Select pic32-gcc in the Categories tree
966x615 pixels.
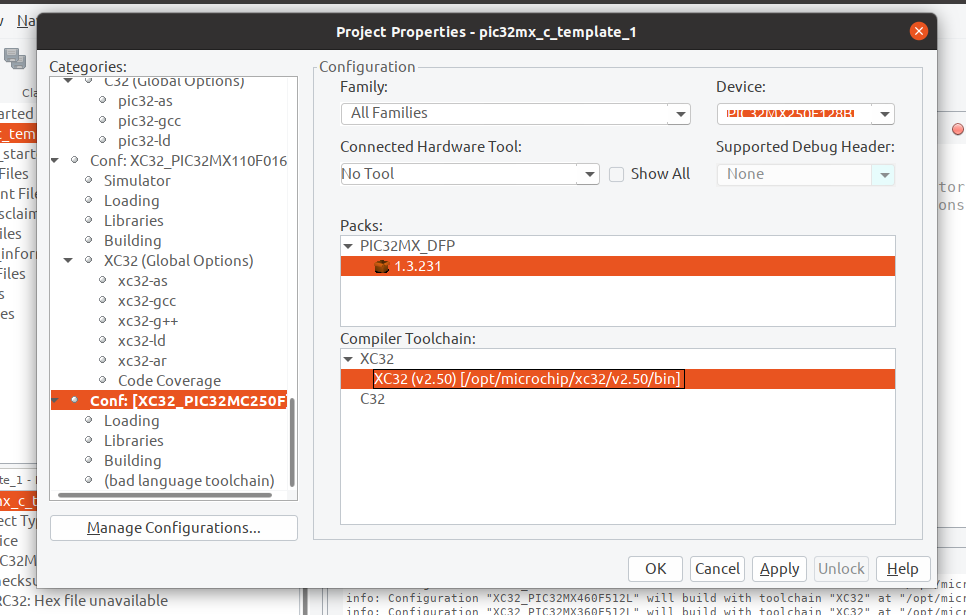[149, 121]
